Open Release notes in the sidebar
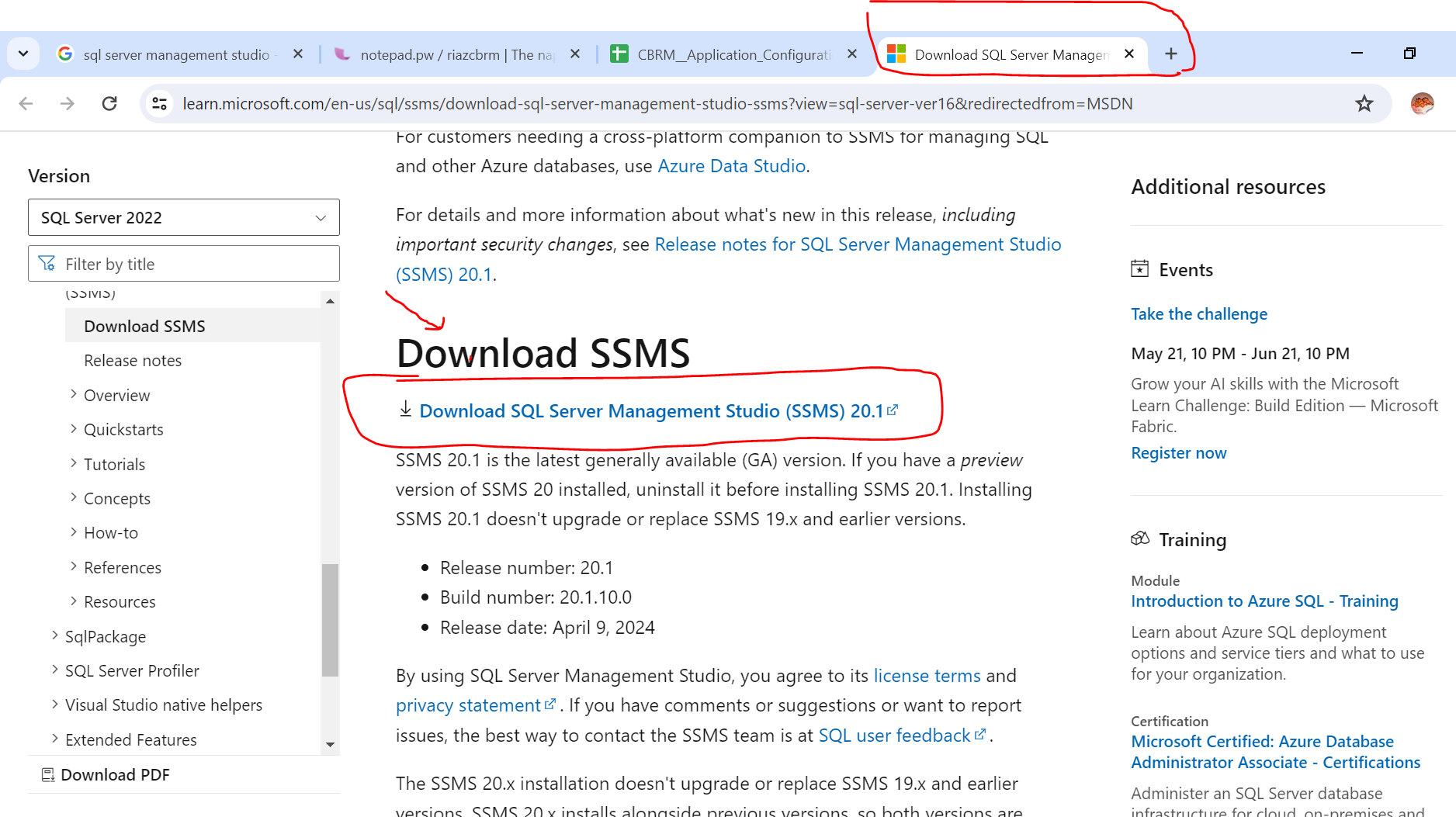 (x=133, y=361)
